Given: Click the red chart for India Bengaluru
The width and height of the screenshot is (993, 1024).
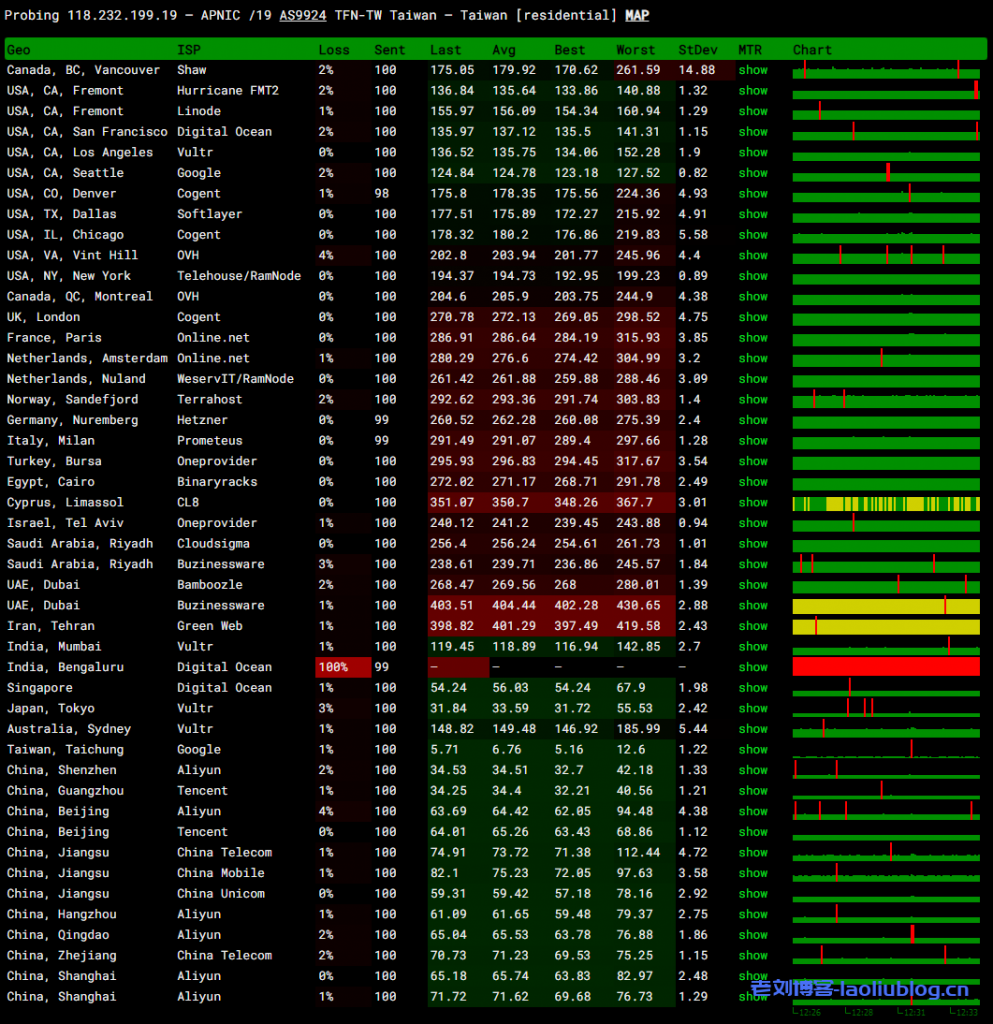Looking at the screenshot, I should 885,667.
